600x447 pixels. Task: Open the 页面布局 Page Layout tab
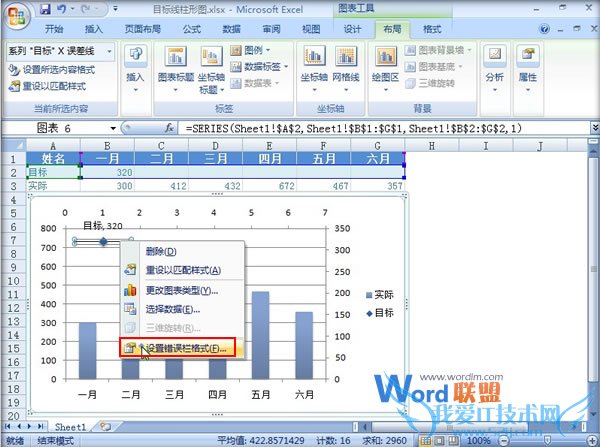click(x=143, y=29)
